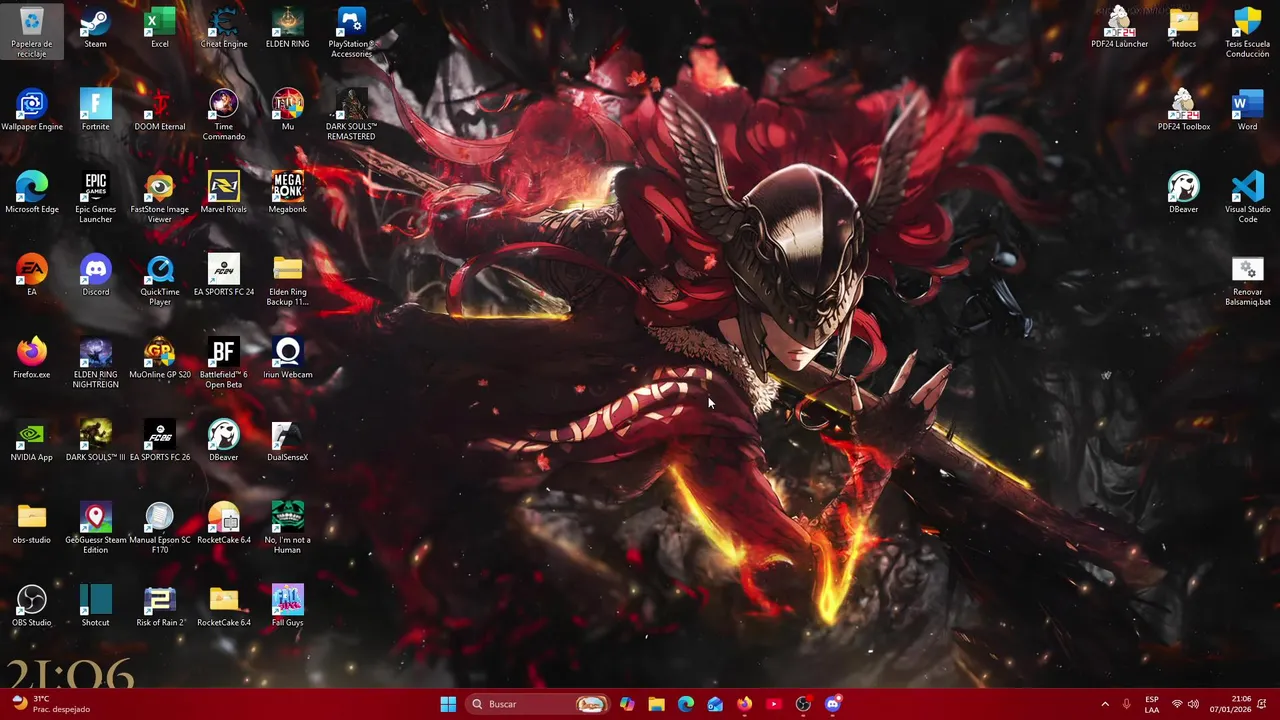Launch Steam from the desktop

(95, 28)
